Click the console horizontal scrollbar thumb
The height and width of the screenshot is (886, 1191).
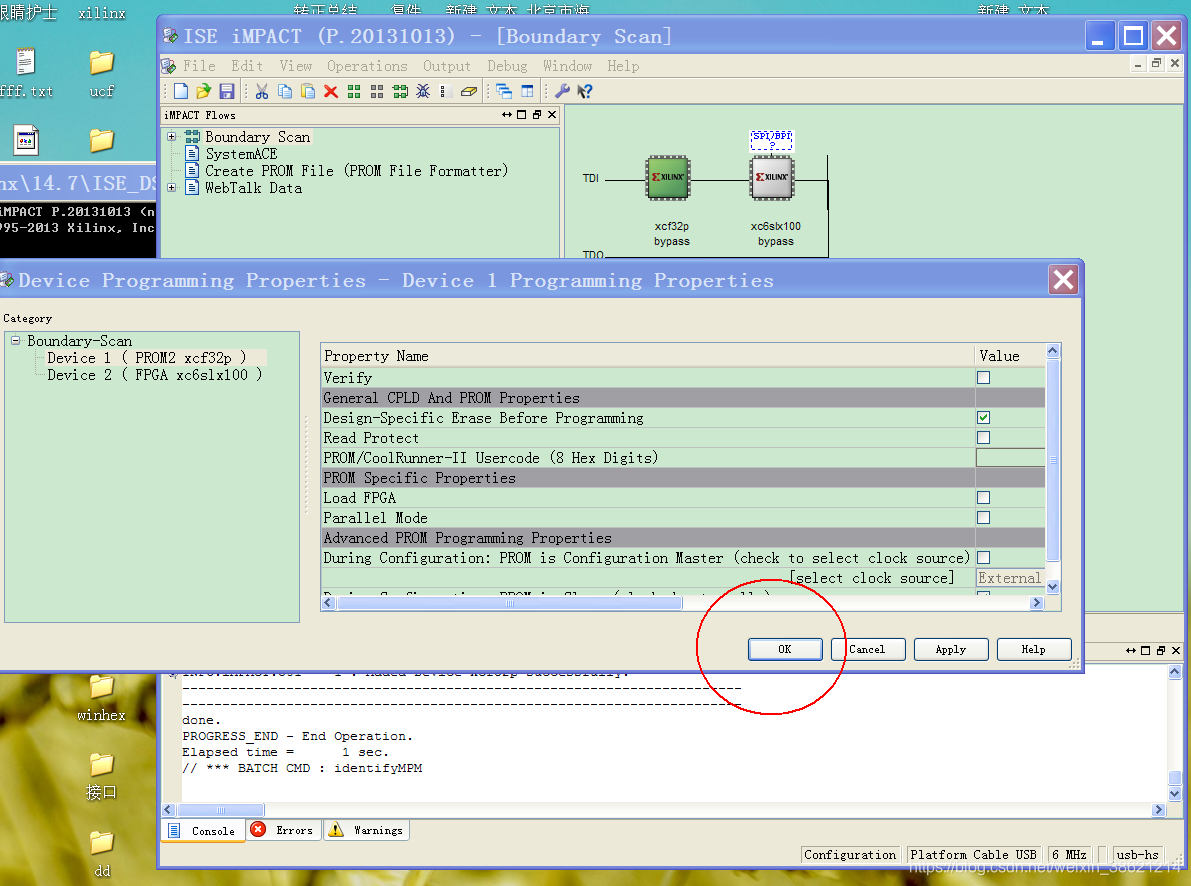pos(221,810)
